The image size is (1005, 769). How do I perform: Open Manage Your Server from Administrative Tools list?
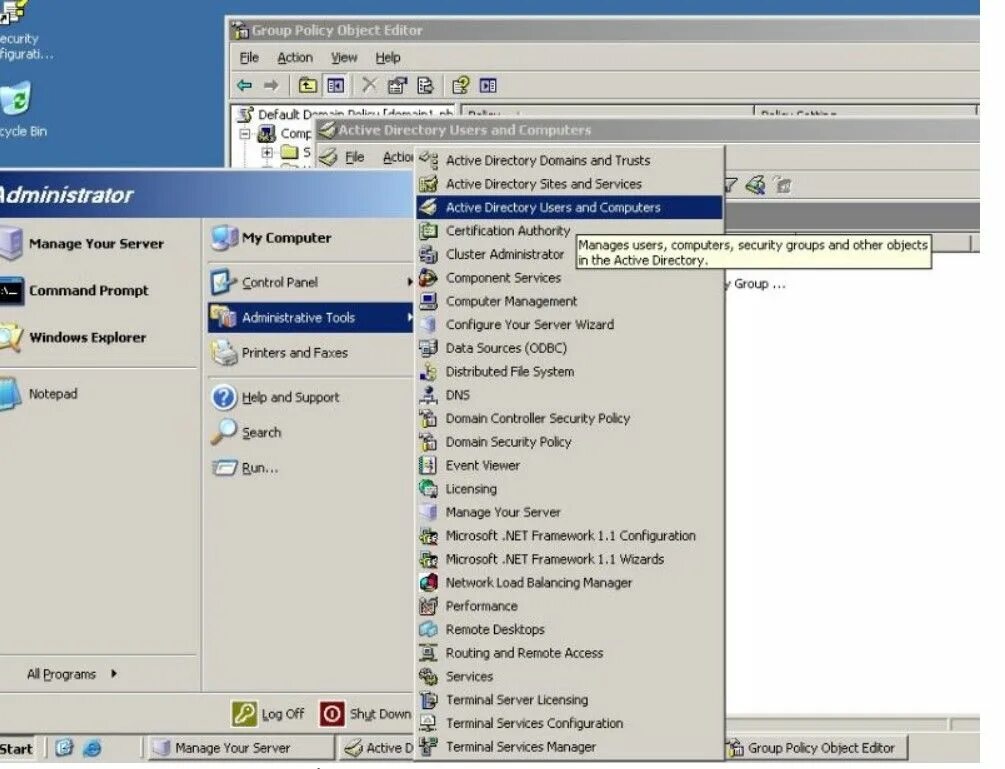[569, 512]
